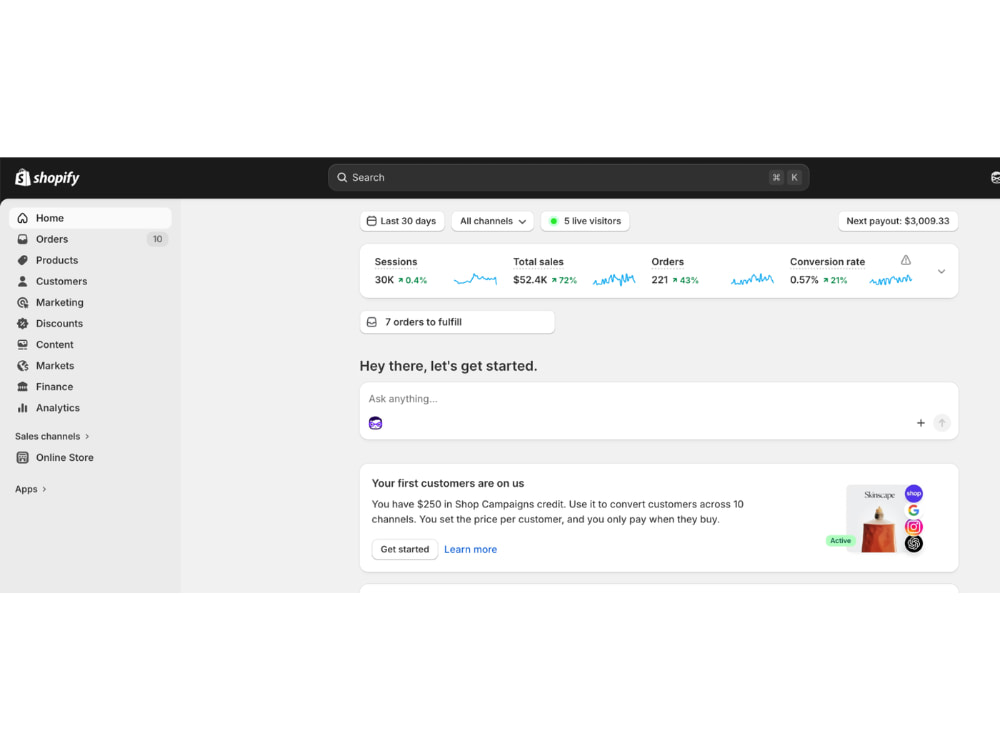Click the Shopify logo
This screenshot has height=750, width=1000.
pyautogui.click(x=47, y=177)
